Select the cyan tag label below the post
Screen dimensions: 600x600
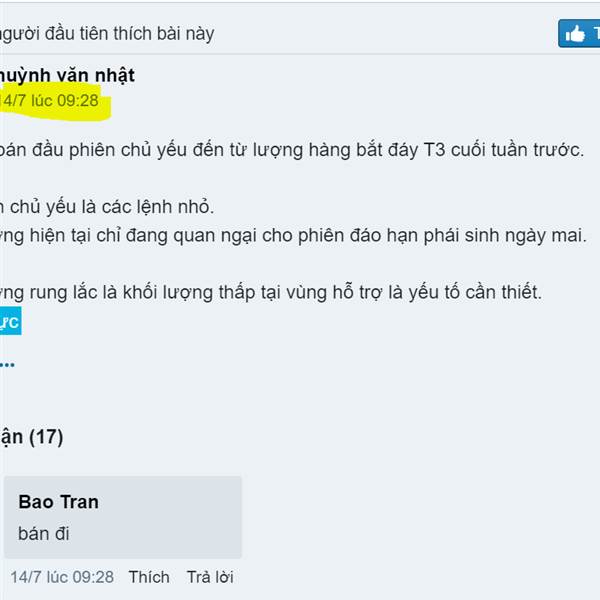click(x=10, y=321)
